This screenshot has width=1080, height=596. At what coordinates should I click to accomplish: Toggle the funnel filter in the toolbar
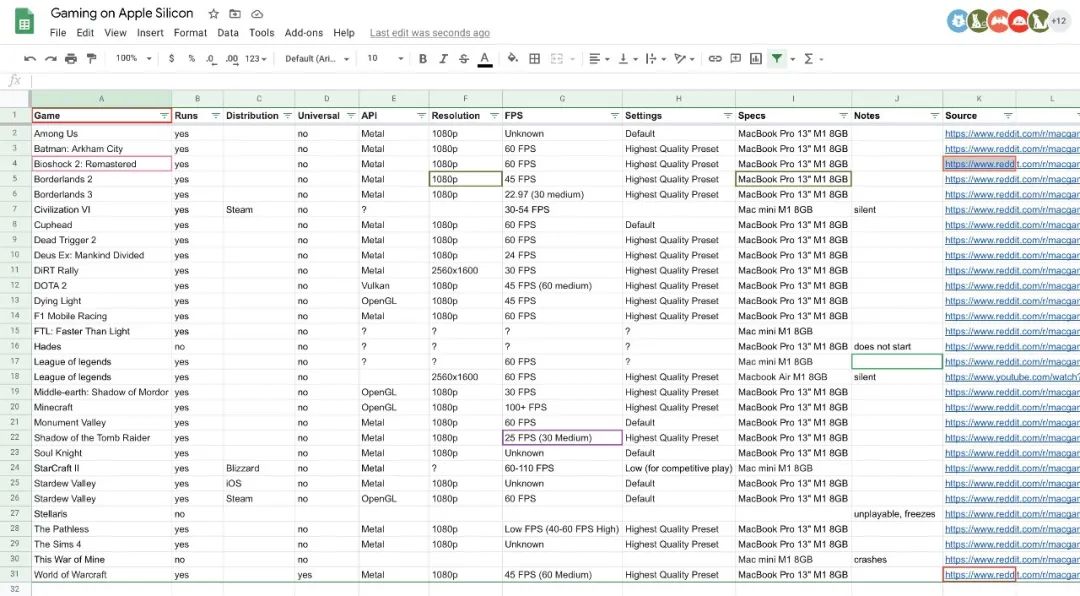pyautogui.click(x=777, y=59)
